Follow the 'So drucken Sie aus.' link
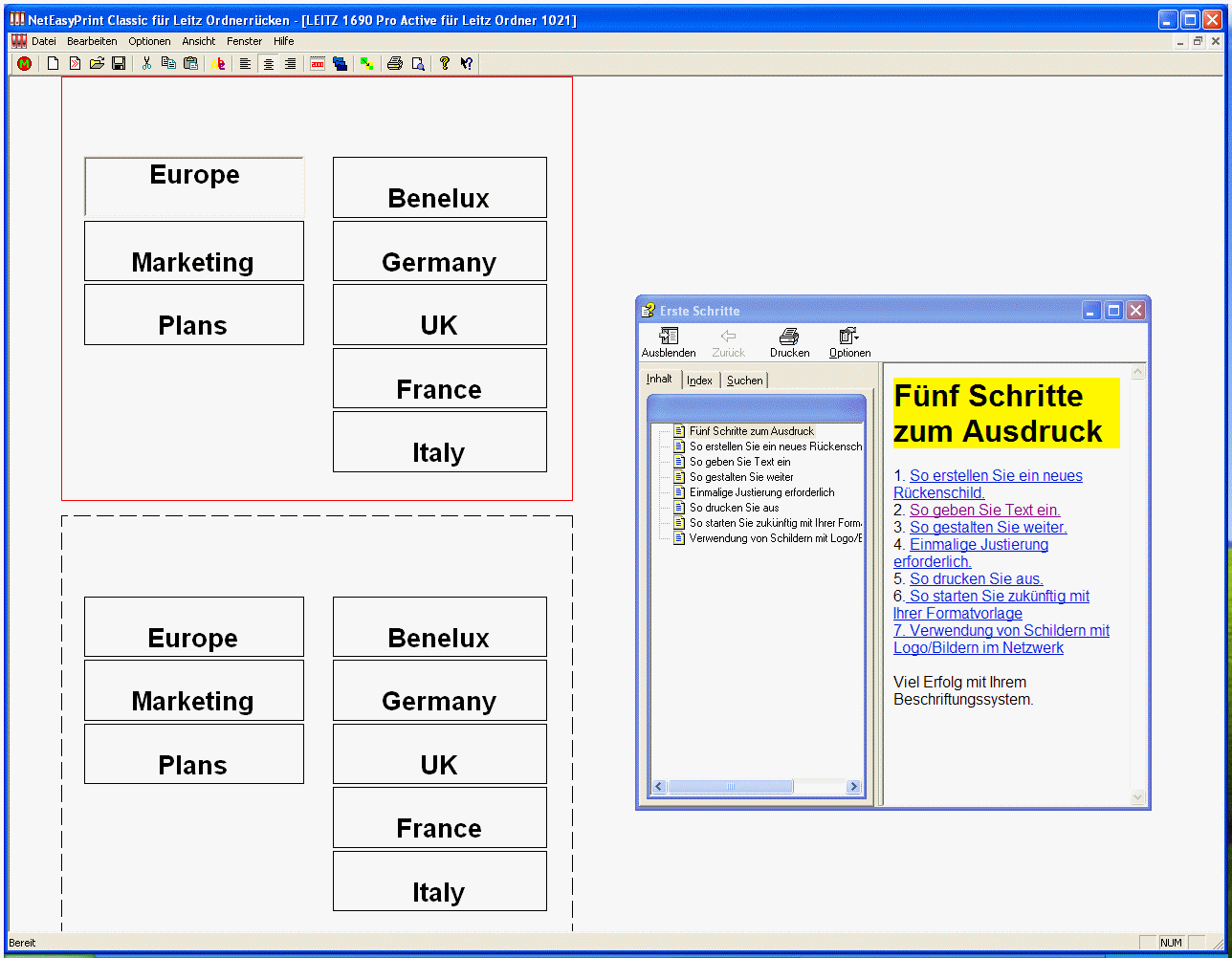 coord(976,578)
